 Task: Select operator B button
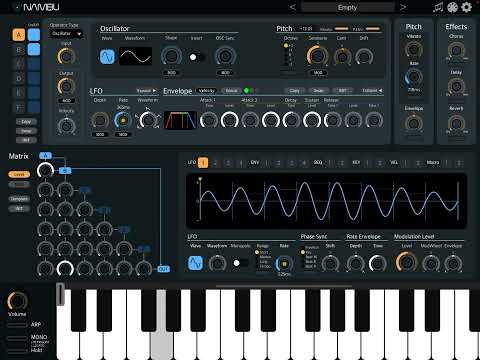[x=19, y=50]
